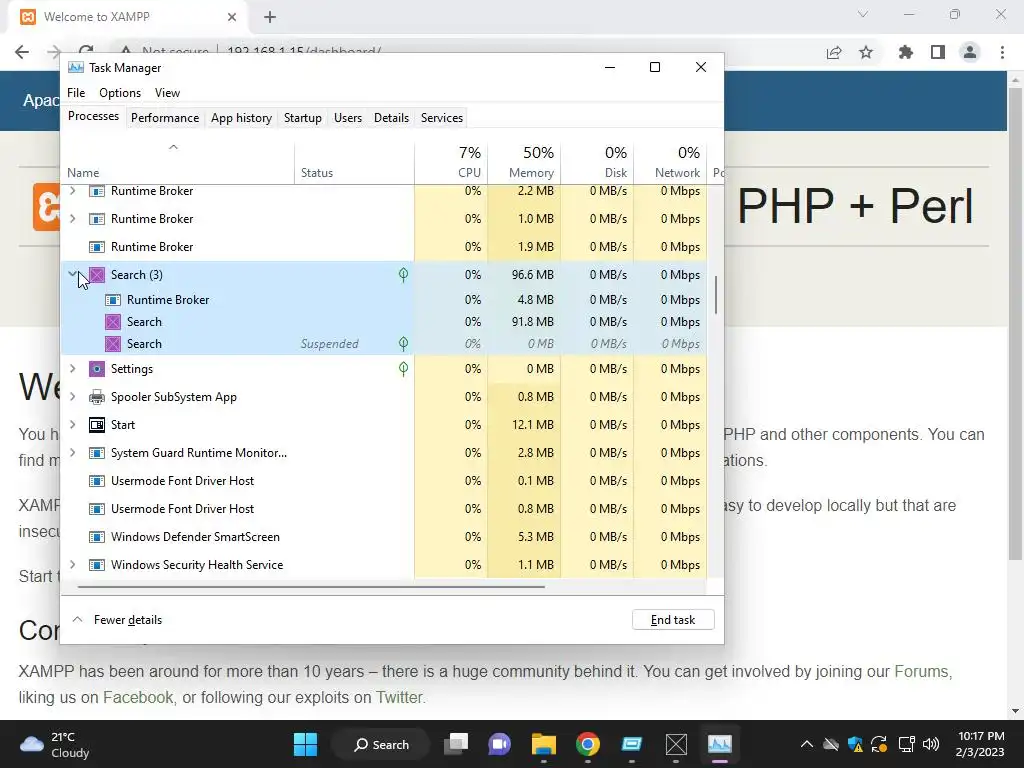Open a new Chrome tab

click(x=270, y=17)
